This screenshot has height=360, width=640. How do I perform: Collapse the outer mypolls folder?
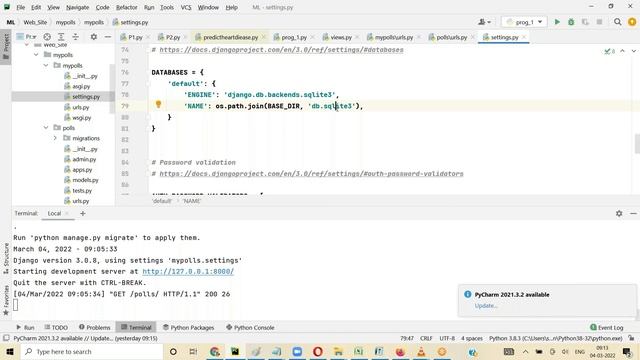[x=36, y=55]
